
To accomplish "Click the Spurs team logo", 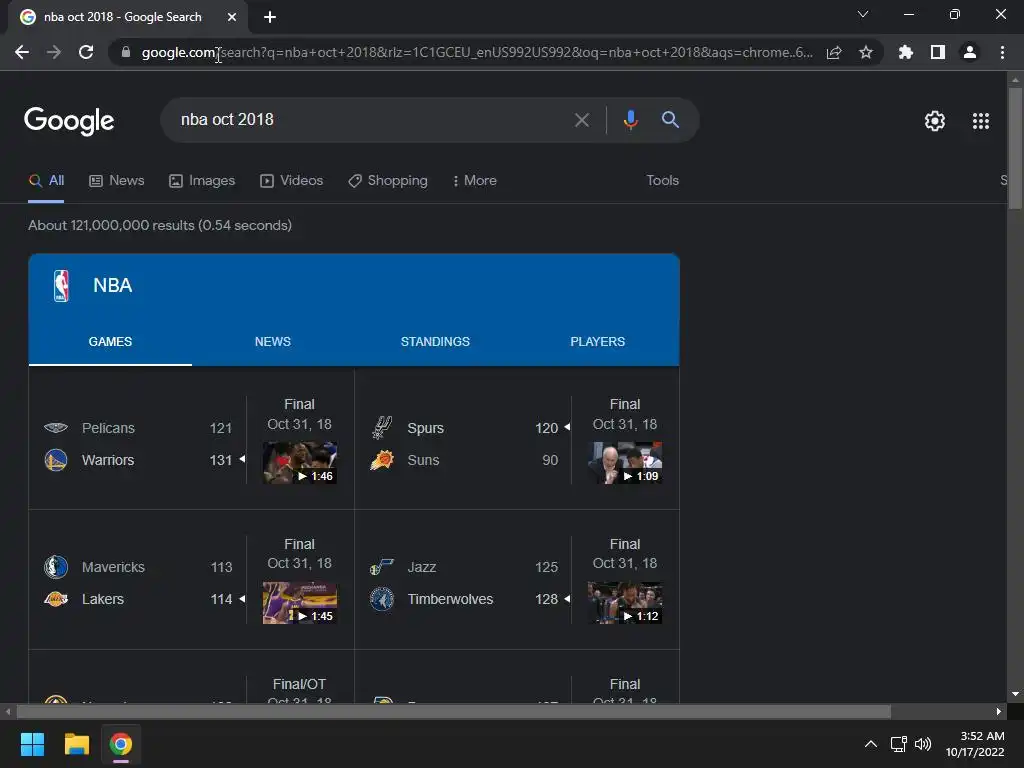I will pos(382,428).
